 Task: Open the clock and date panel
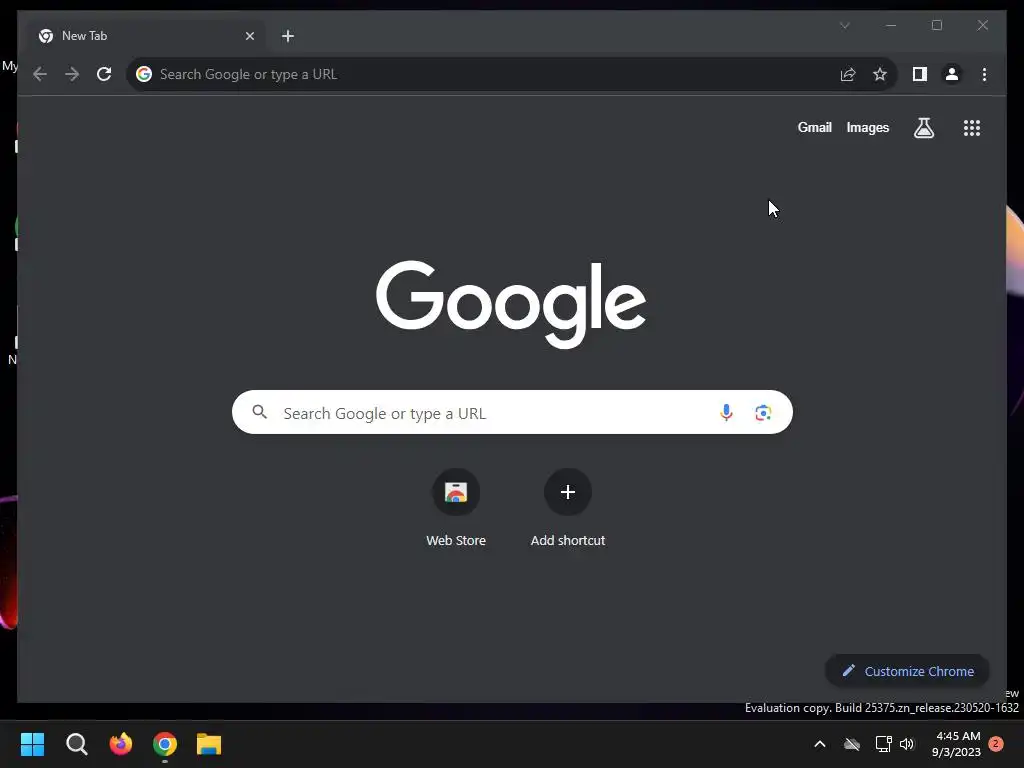pos(956,744)
